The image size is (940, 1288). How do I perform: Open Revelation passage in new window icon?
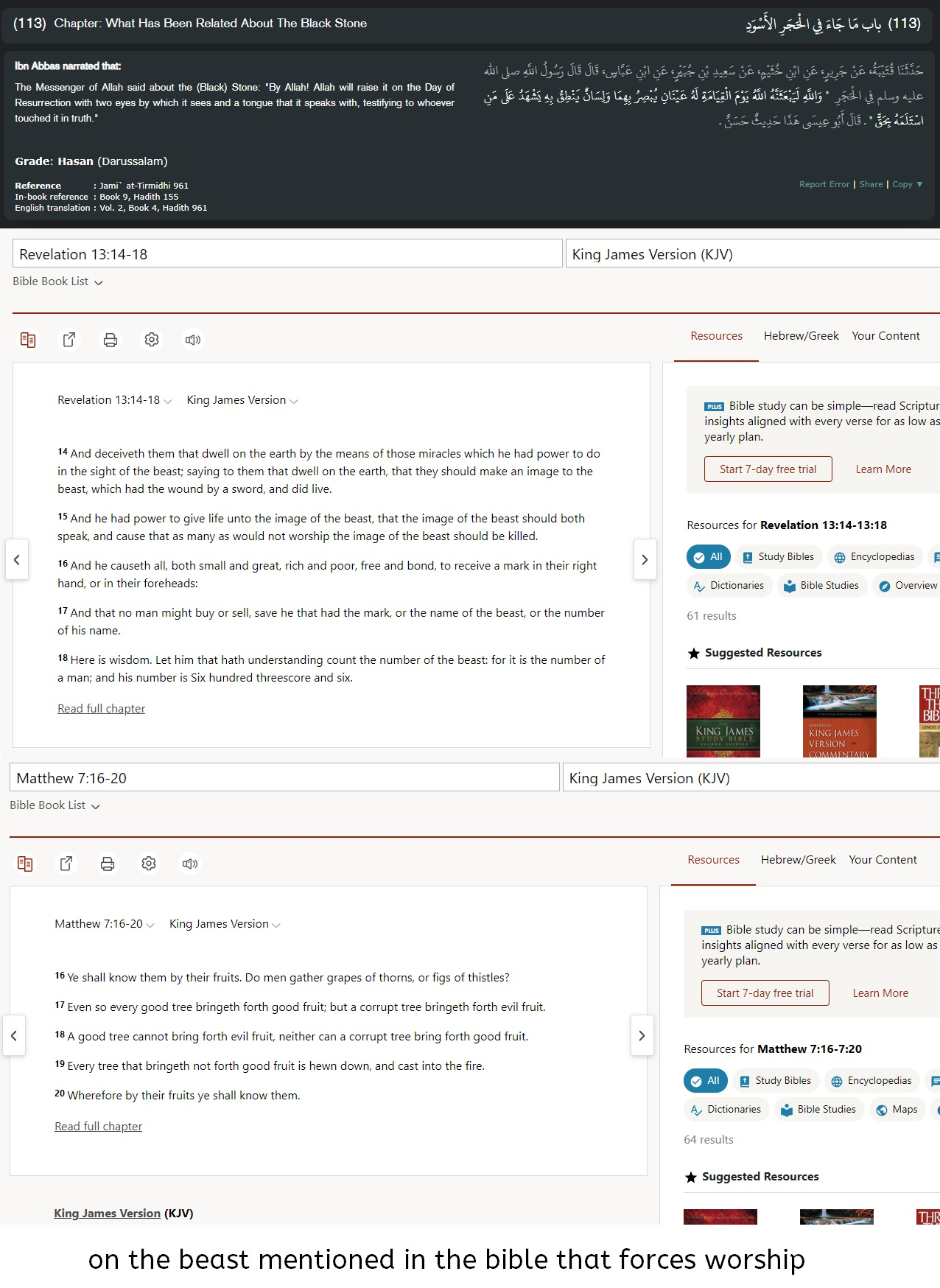69,340
